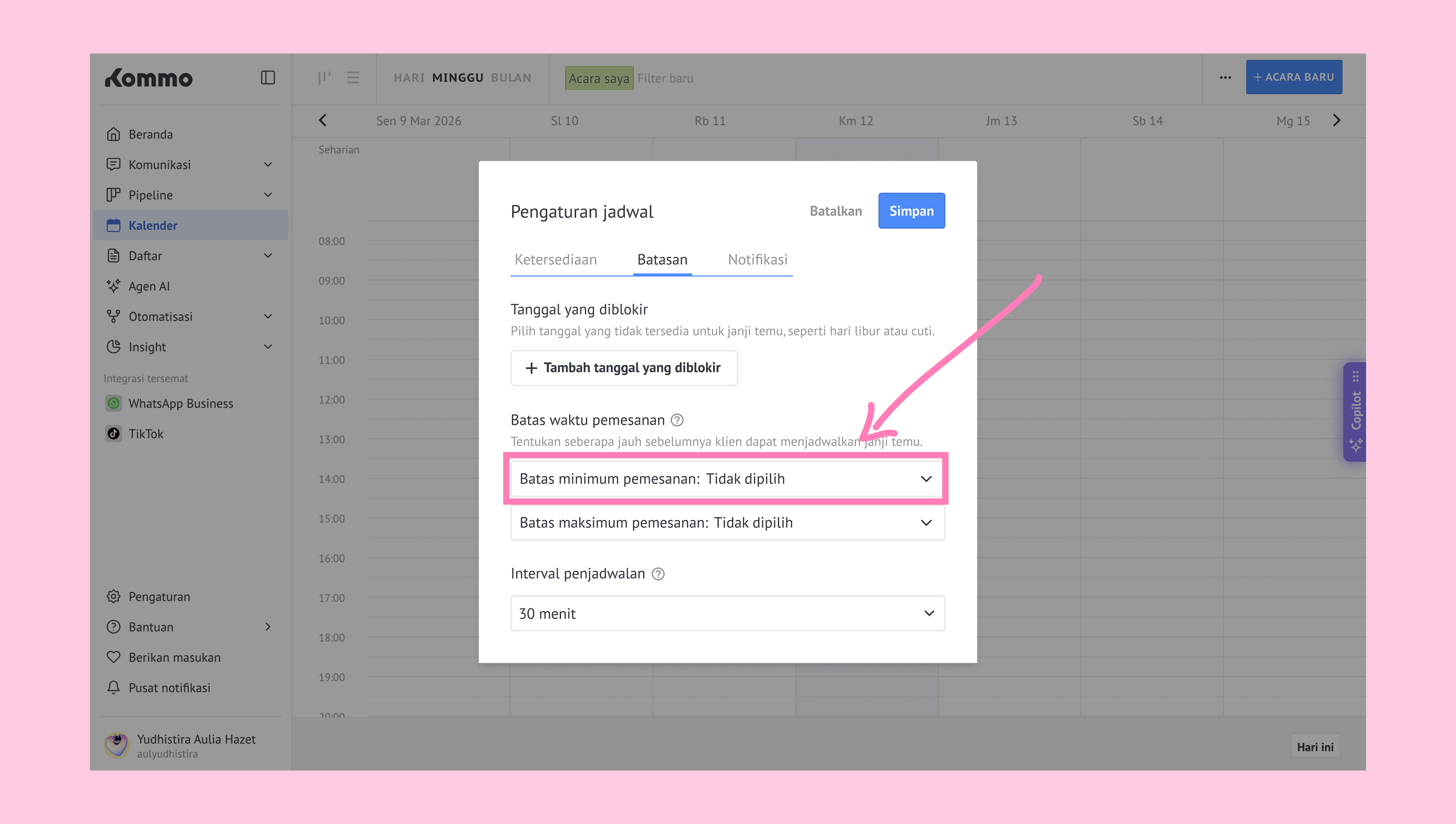Open Batas minimum pemesanan dropdown
The width and height of the screenshot is (1456, 824).
click(727, 479)
